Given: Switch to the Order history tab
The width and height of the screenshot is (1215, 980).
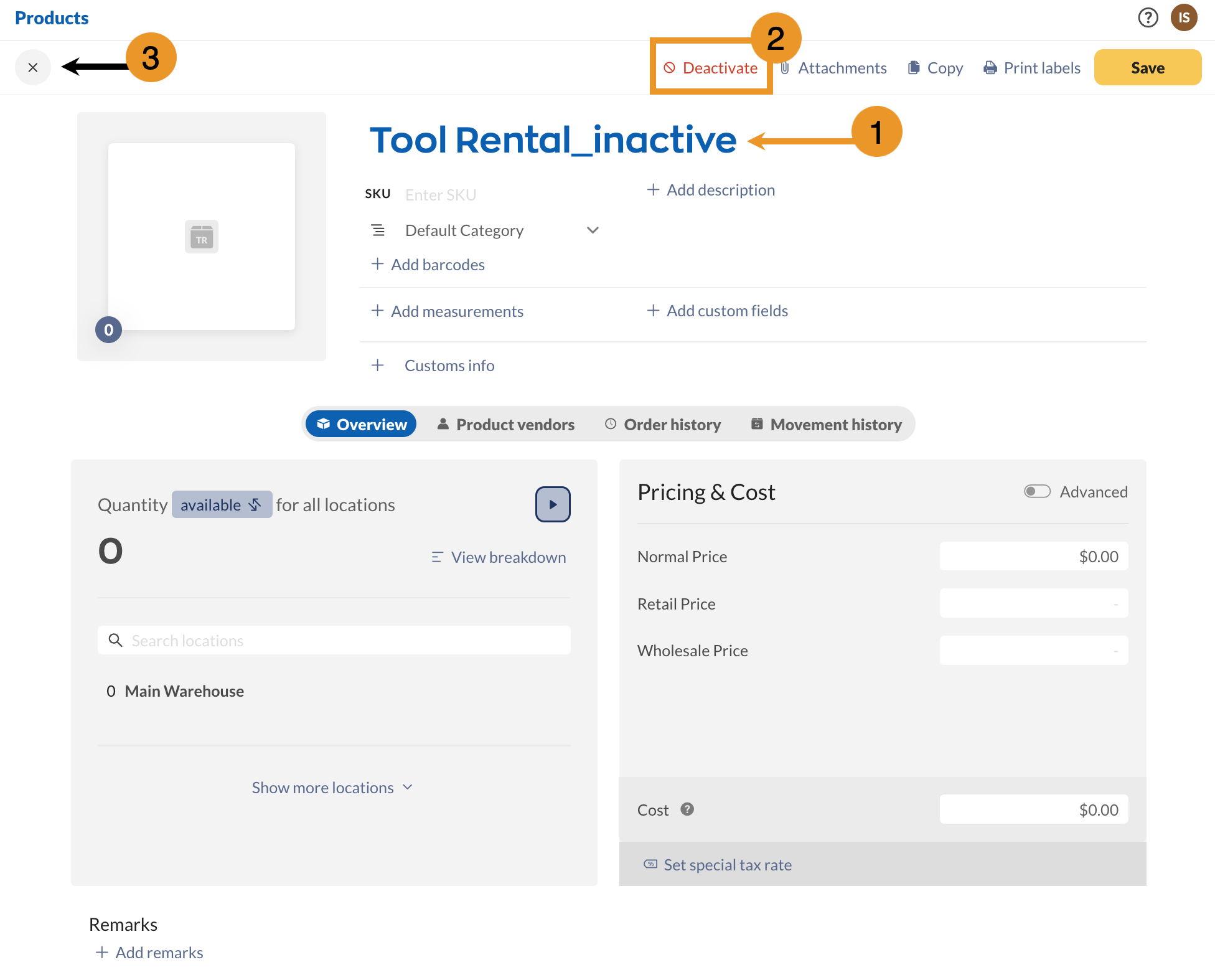Looking at the screenshot, I should point(662,424).
